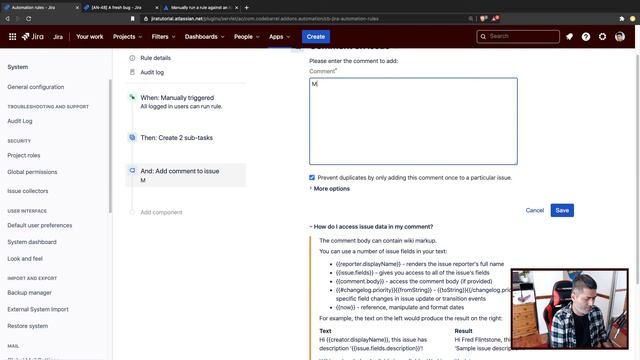Select the When: Manually triggered step
The width and height of the screenshot is (640, 360).
186,102
